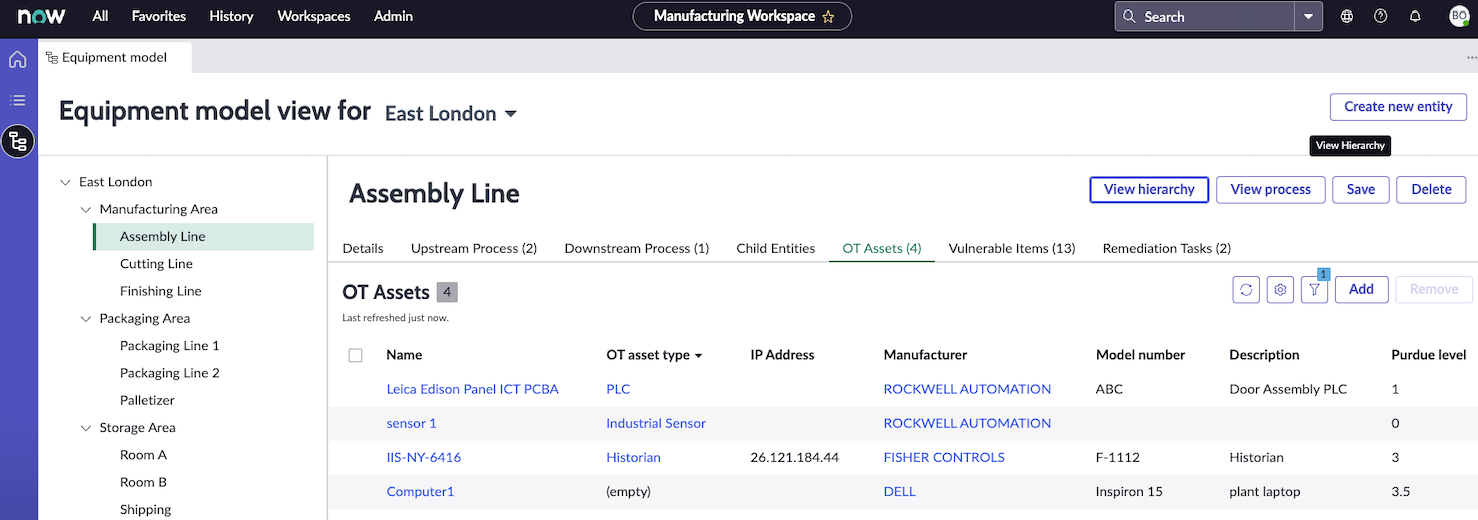Collapse the Manufacturing Area node
This screenshot has height=520, width=1478.
point(86,209)
